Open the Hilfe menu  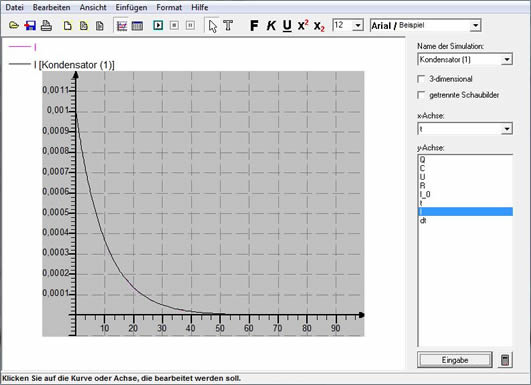pyautogui.click(x=199, y=7)
